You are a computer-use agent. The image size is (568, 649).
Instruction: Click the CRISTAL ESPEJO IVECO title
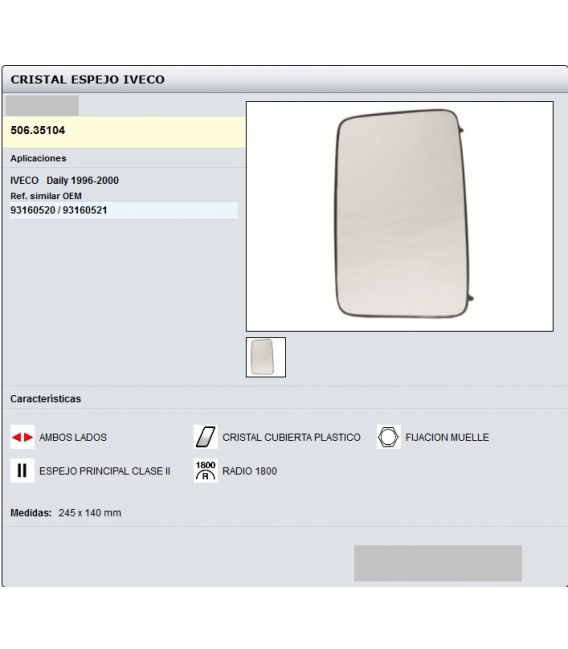click(x=87, y=79)
